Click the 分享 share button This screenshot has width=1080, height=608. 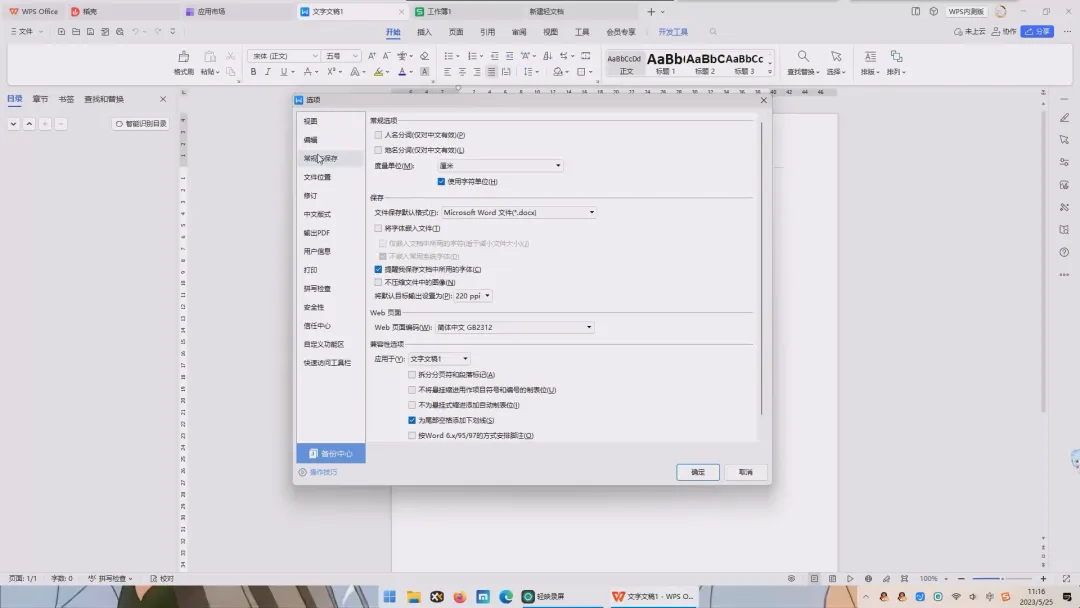[1037, 32]
